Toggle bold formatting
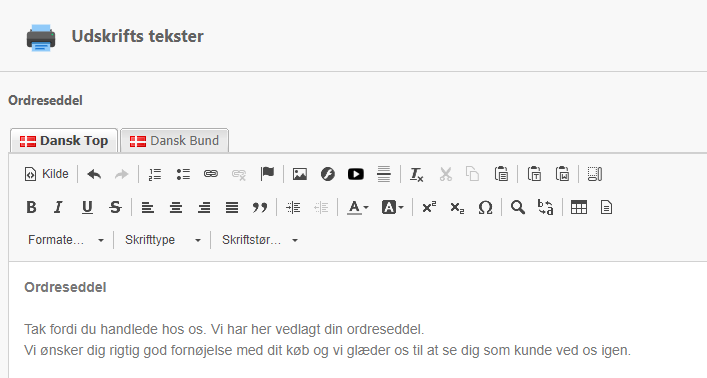 pyautogui.click(x=31, y=207)
